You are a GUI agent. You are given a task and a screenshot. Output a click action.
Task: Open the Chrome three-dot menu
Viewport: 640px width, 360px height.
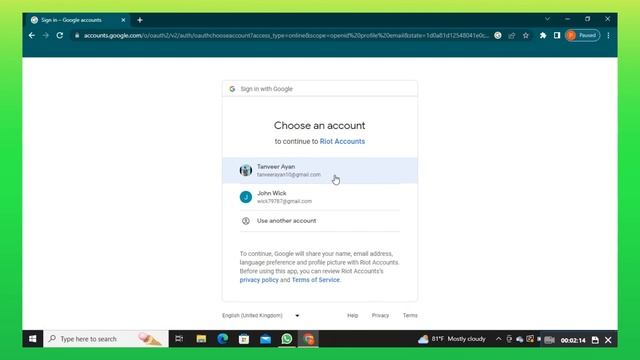click(608, 36)
